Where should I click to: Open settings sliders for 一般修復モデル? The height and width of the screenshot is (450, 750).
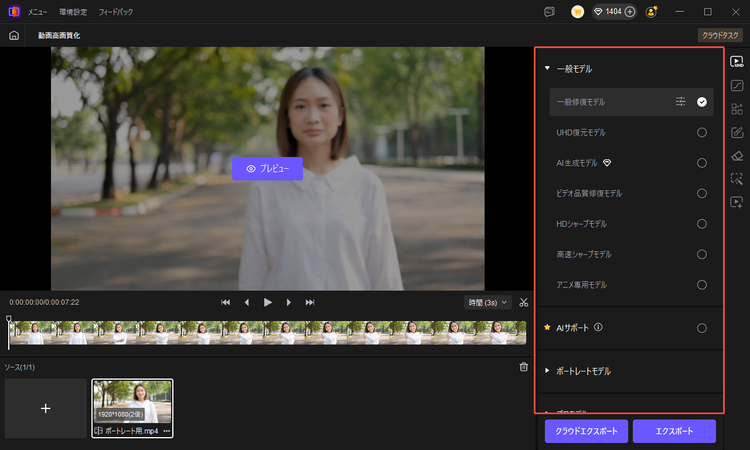coord(680,101)
